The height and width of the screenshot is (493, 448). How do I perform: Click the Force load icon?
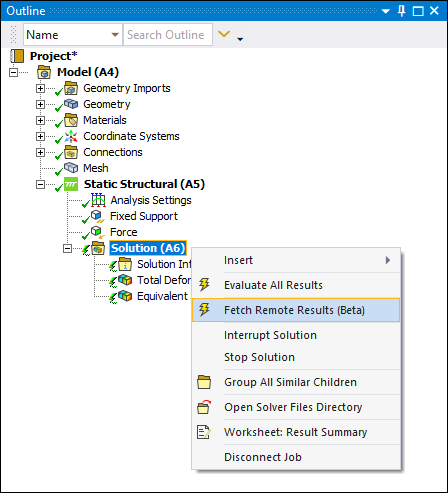coord(98,232)
